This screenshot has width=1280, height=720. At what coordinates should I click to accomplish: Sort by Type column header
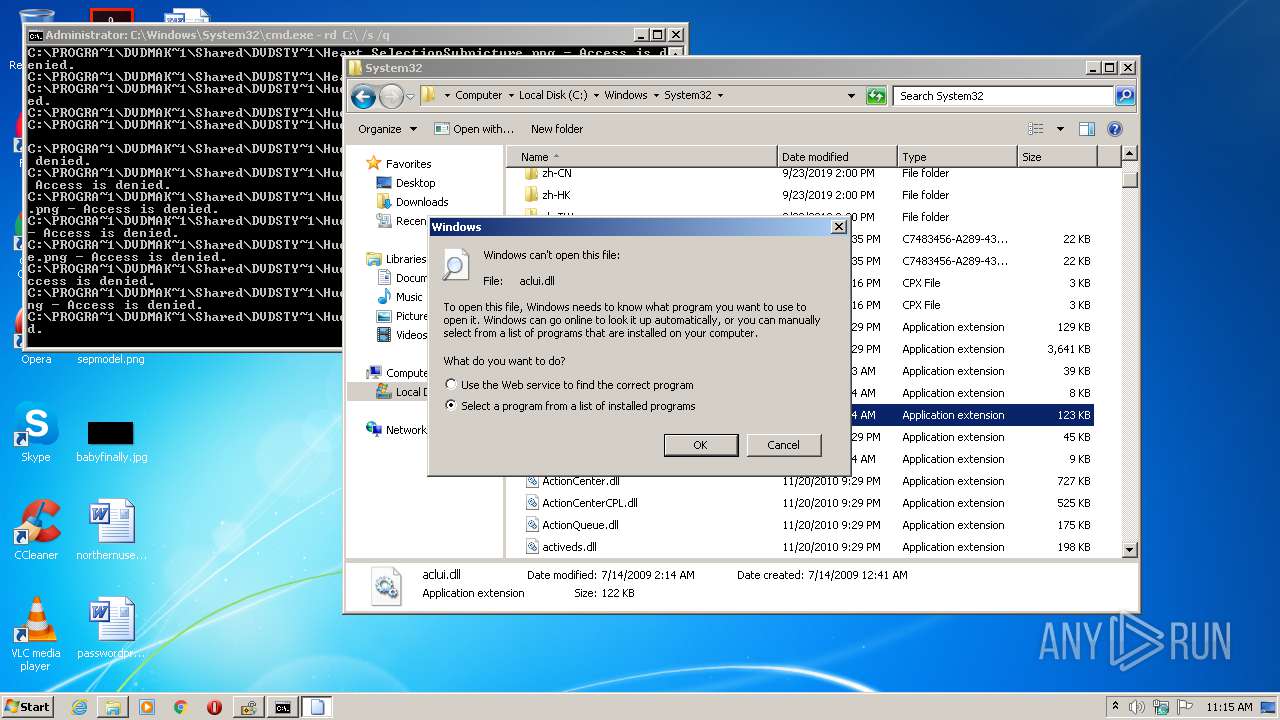pyautogui.click(x=957, y=157)
